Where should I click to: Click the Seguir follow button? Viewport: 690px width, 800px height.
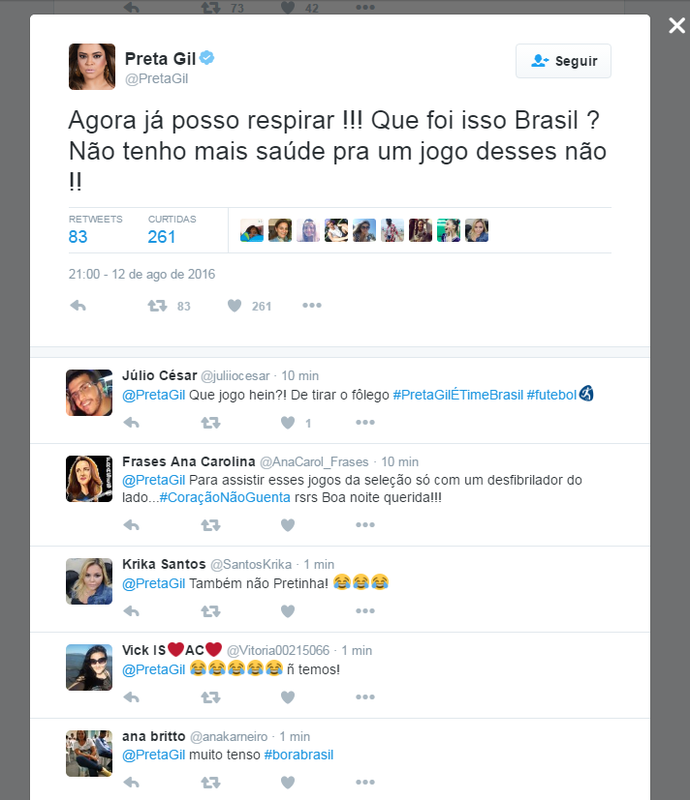point(563,61)
